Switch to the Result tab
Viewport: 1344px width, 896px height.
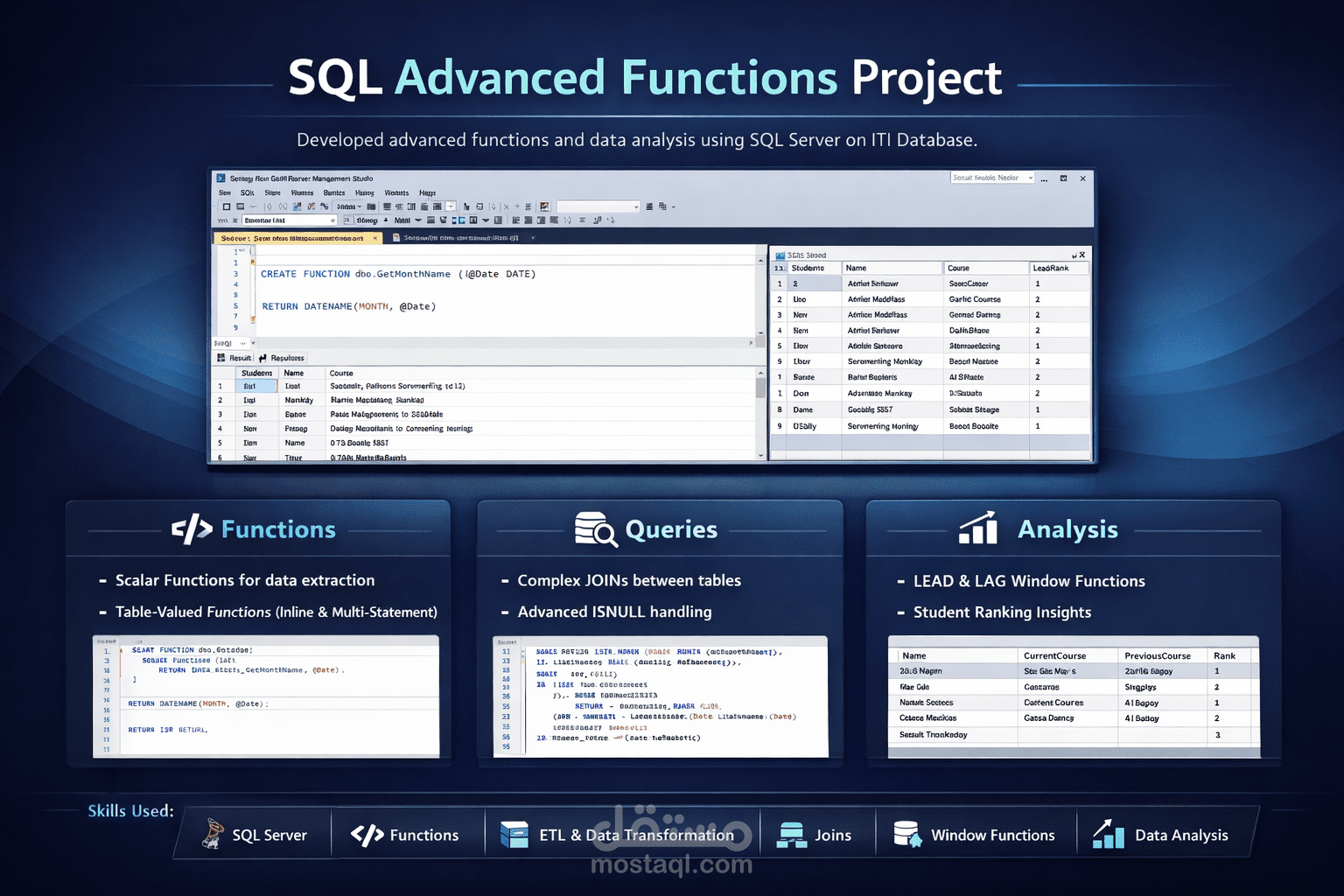234,358
